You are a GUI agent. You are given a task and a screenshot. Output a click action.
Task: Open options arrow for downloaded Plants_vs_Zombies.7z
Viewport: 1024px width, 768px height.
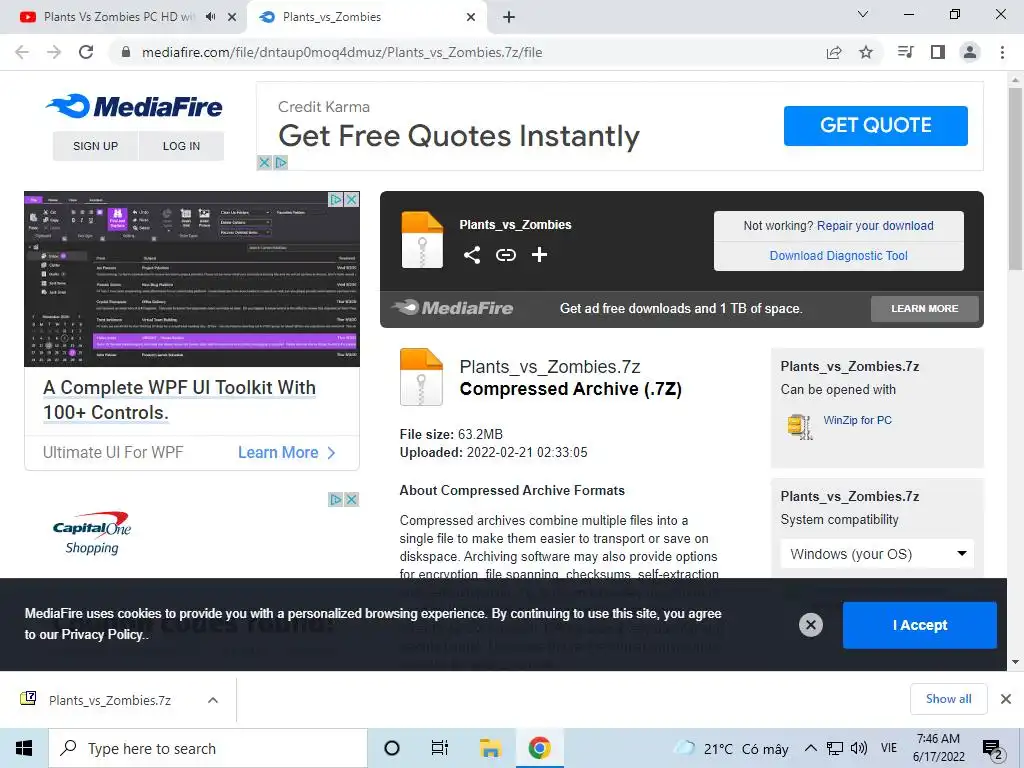pos(212,700)
